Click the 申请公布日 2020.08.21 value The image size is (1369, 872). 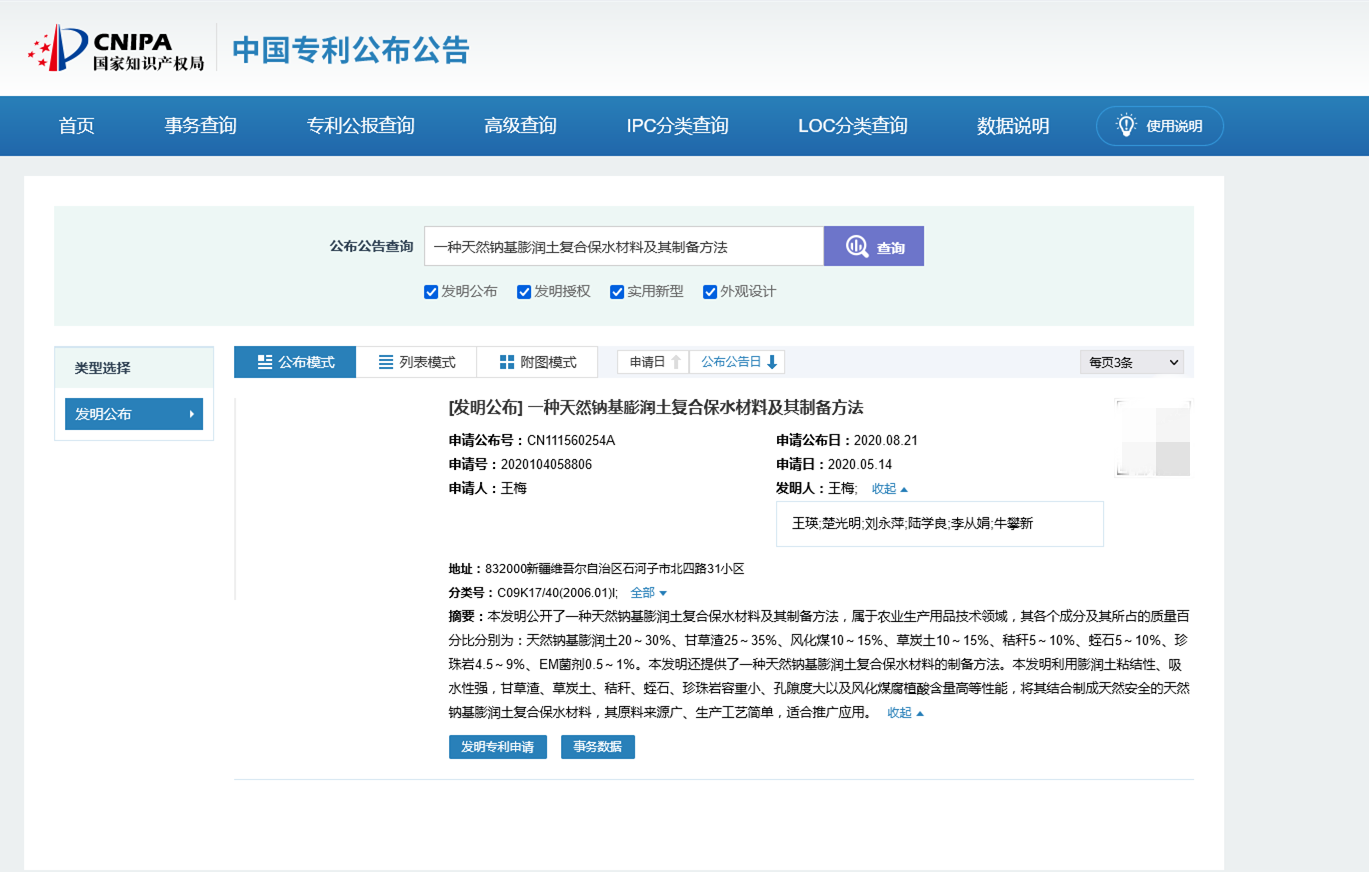coord(886,440)
